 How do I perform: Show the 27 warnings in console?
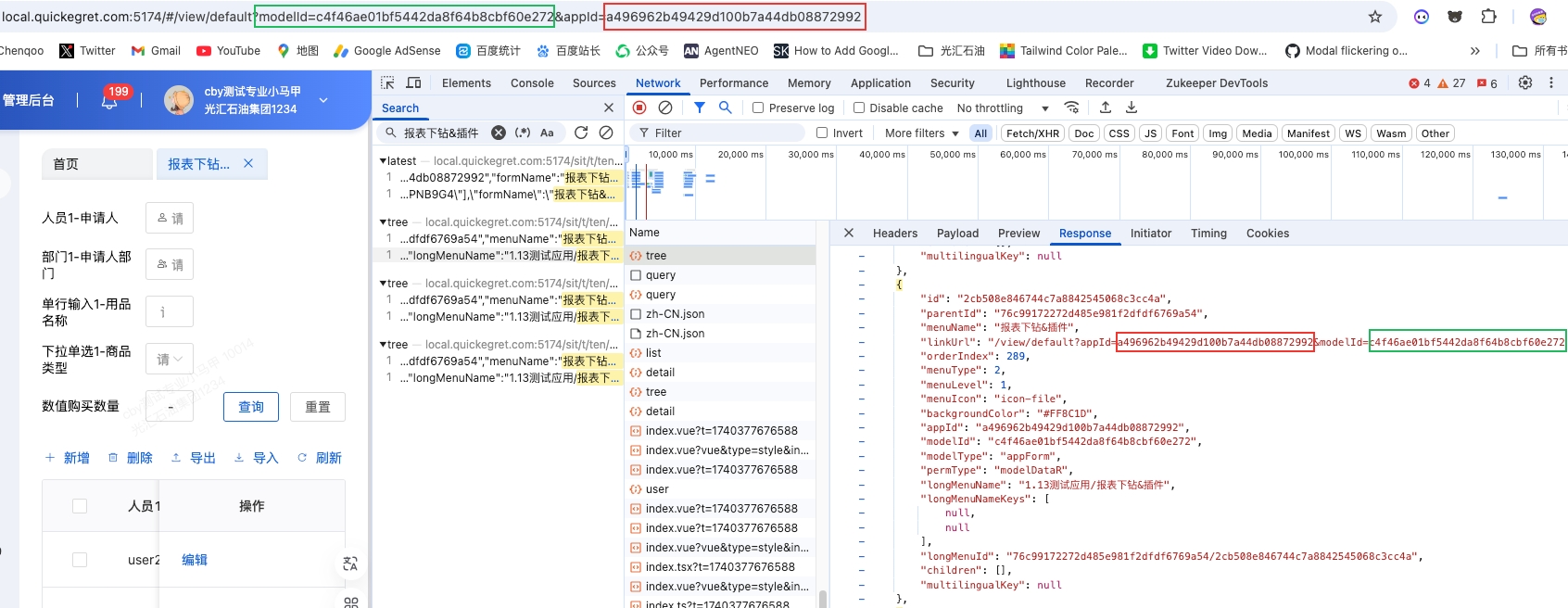coord(1451,82)
